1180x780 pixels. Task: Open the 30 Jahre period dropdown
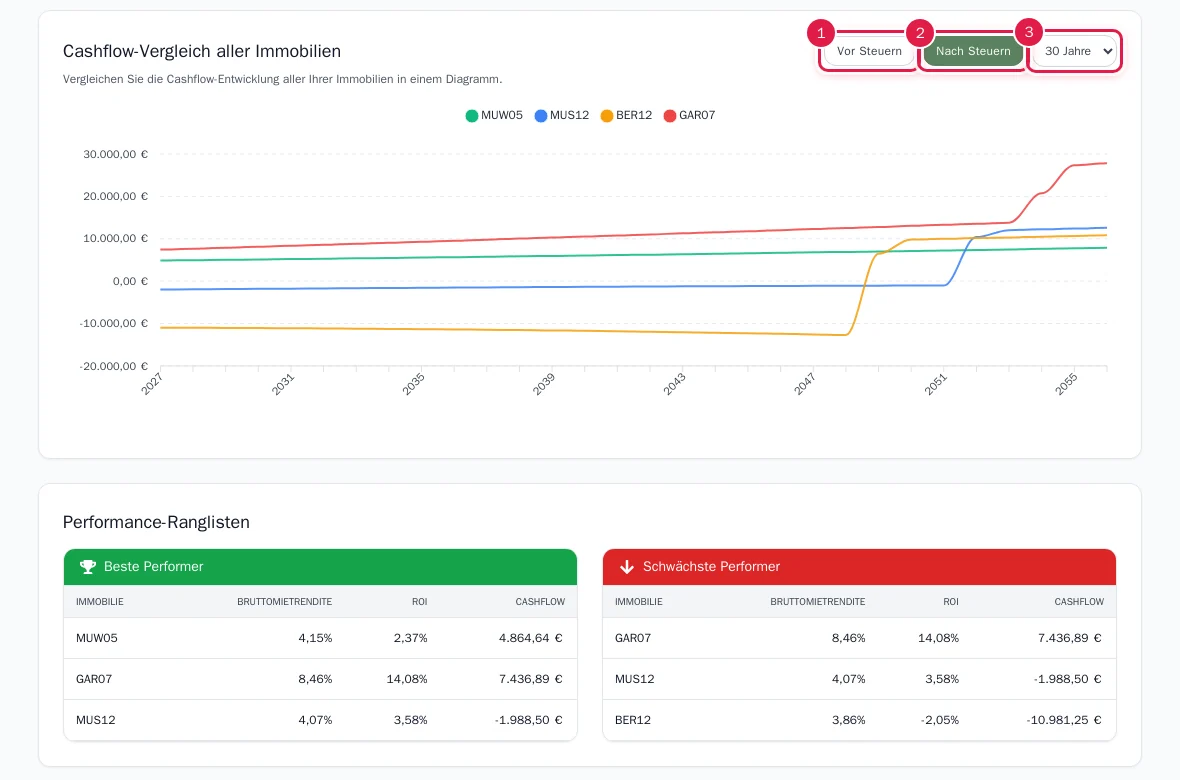click(x=1075, y=51)
